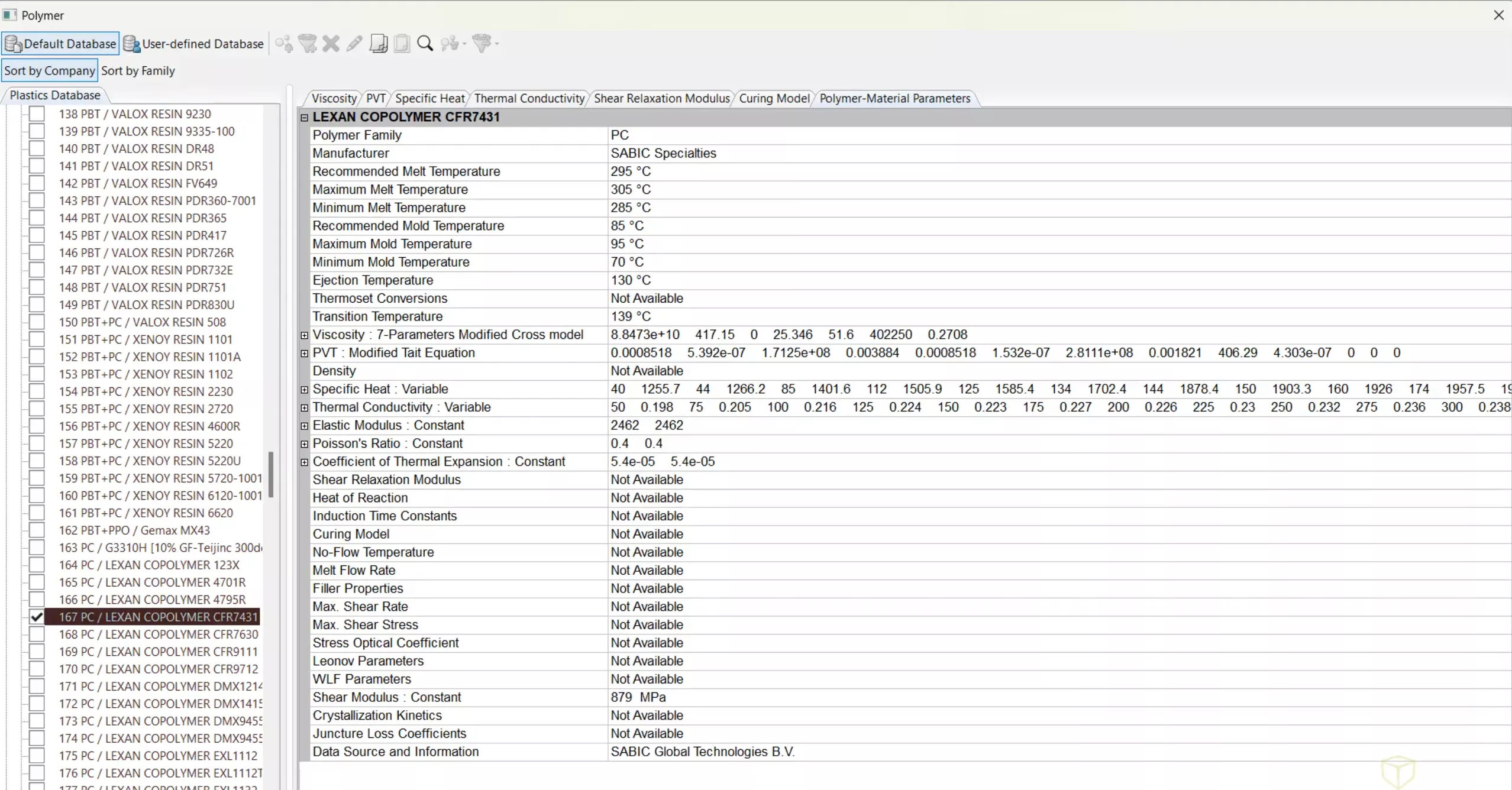Image resolution: width=1512 pixels, height=790 pixels.
Task: Expand the PVT Modified Tait Equation row
Action: [305, 353]
